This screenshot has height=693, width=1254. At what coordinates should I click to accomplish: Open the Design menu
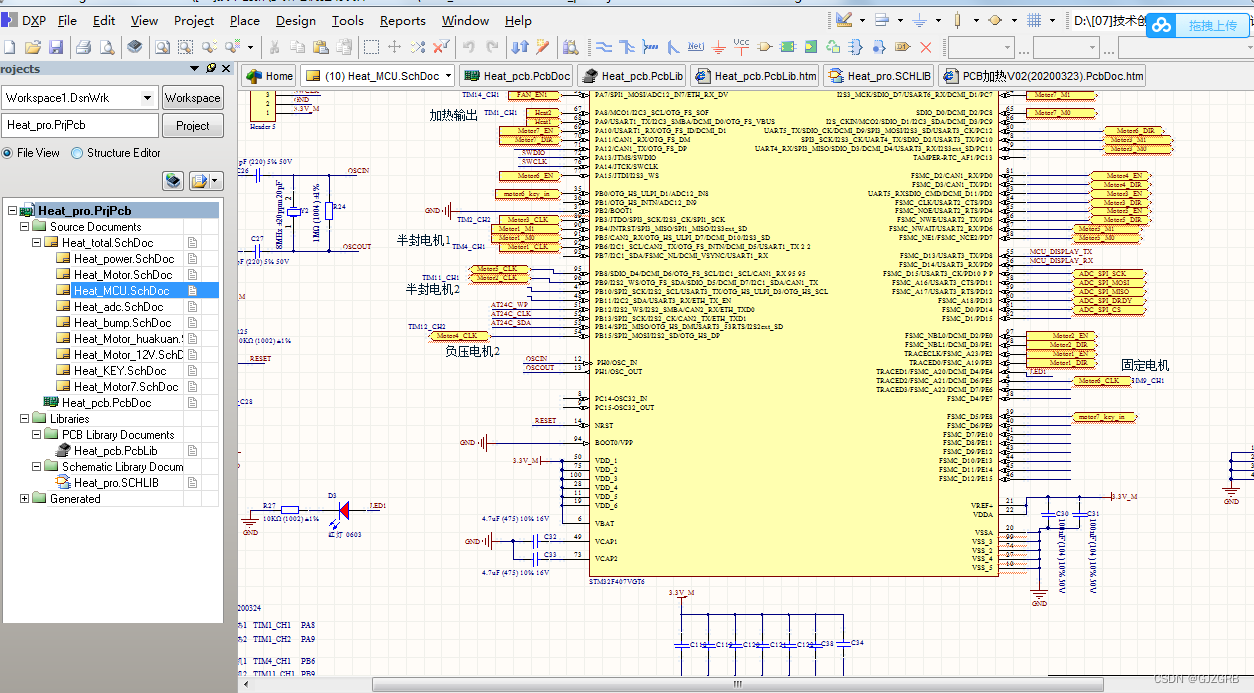click(x=295, y=20)
